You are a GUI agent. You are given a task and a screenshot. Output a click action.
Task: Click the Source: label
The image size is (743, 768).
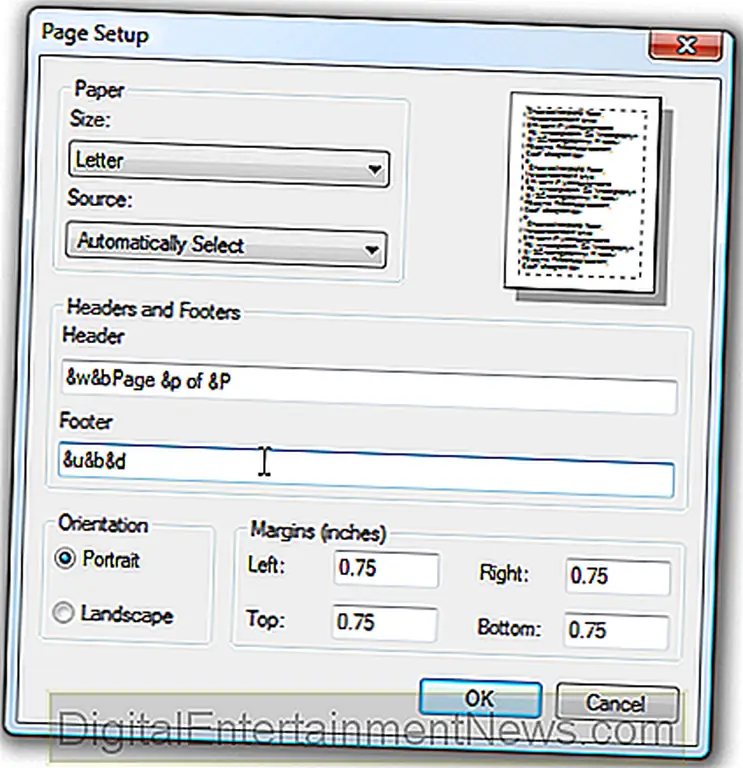click(100, 198)
